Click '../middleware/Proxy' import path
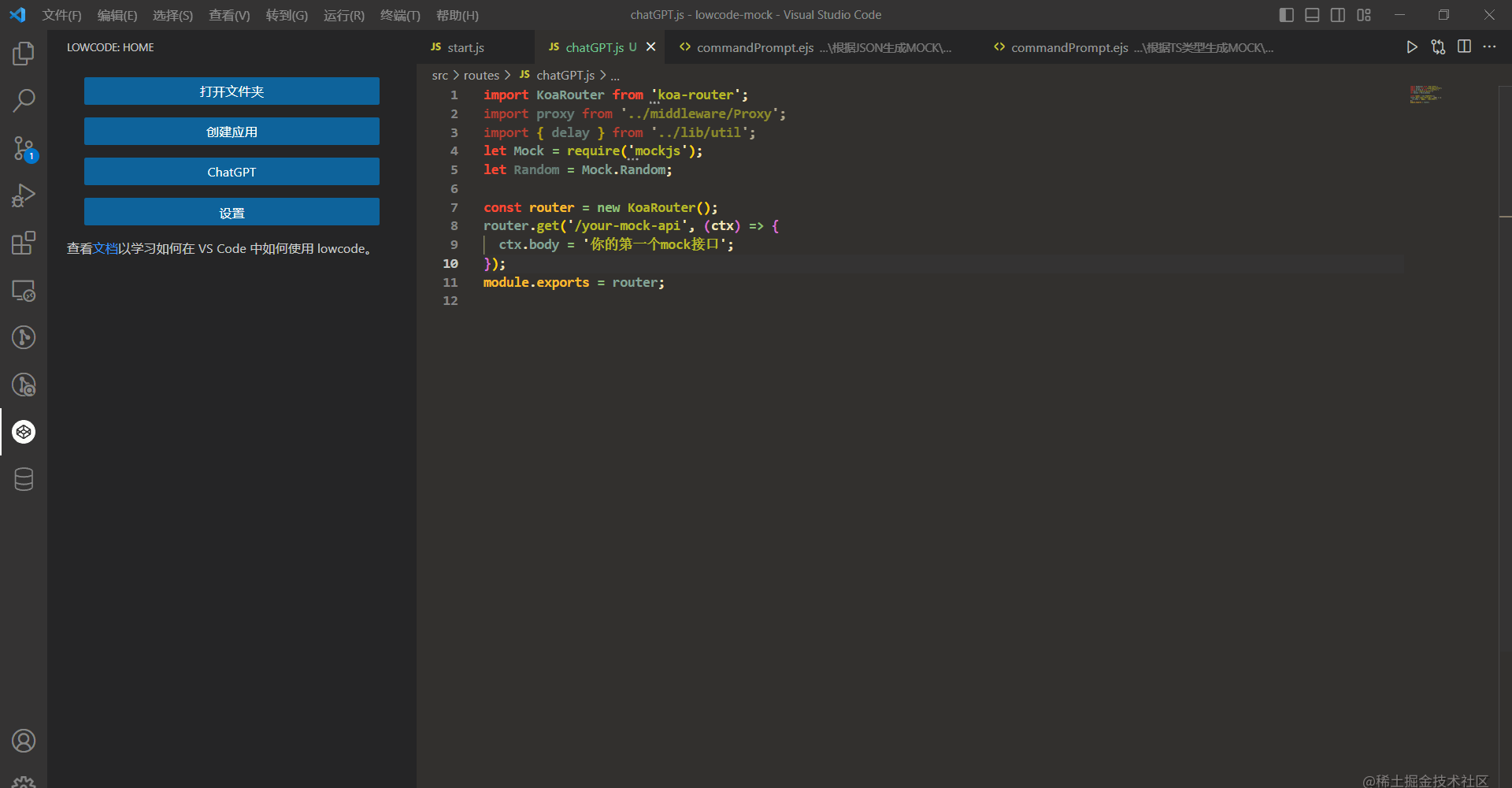Image resolution: width=1512 pixels, height=788 pixels. tap(699, 114)
